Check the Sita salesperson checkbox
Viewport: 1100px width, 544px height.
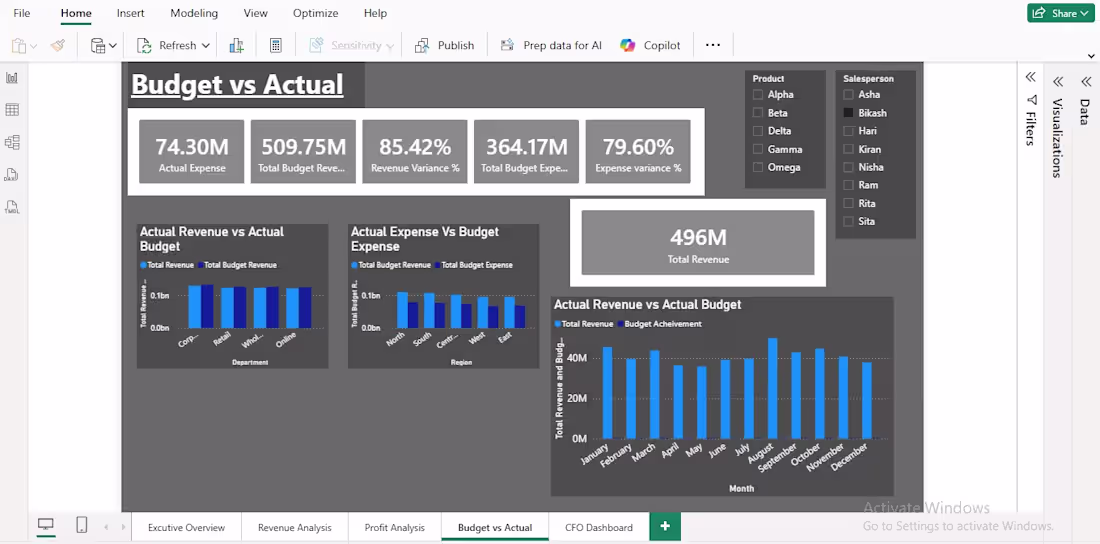(848, 221)
